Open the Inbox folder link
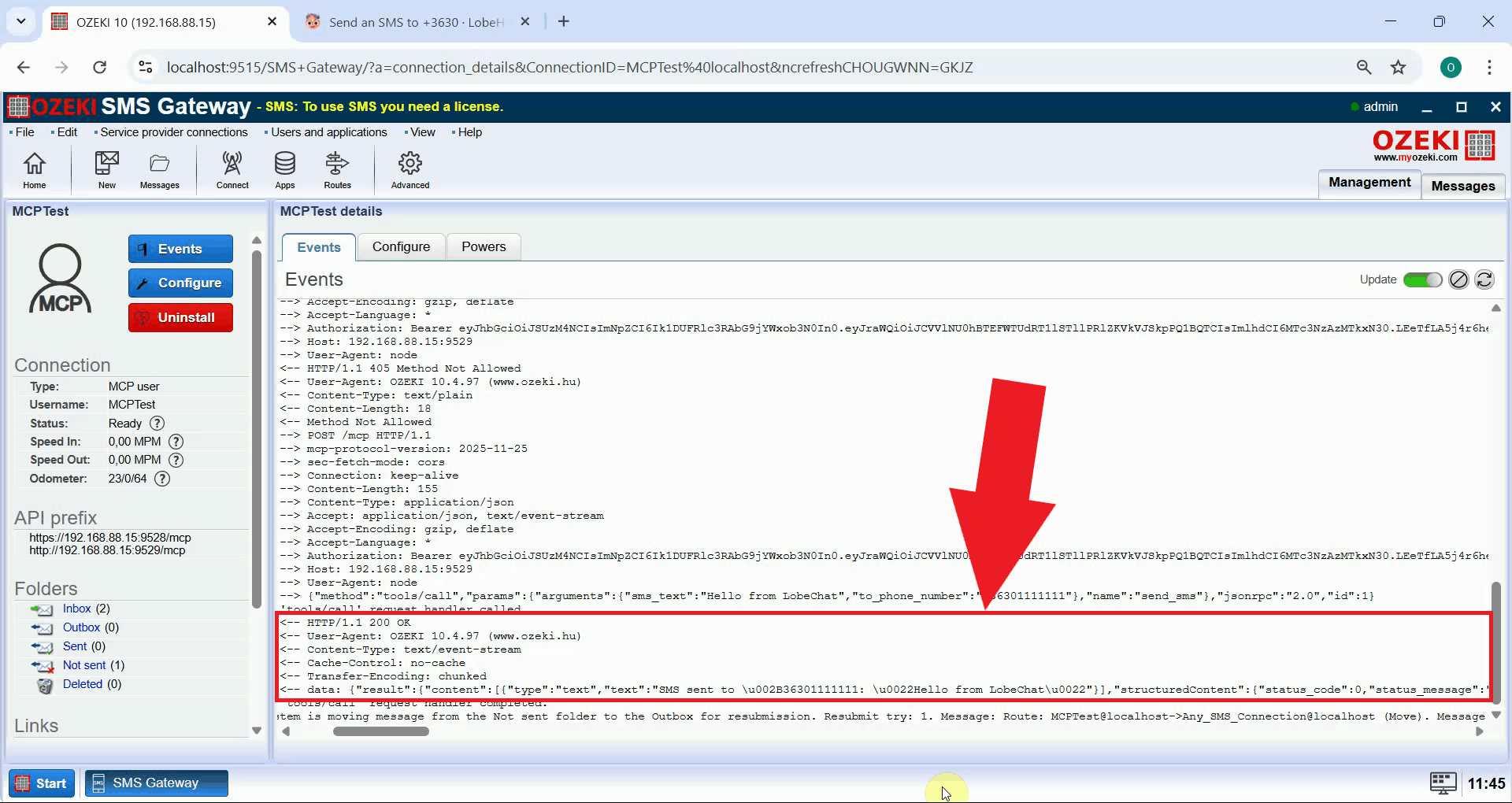Viewport: 1512px width, 803px height. tap(76, 609)
